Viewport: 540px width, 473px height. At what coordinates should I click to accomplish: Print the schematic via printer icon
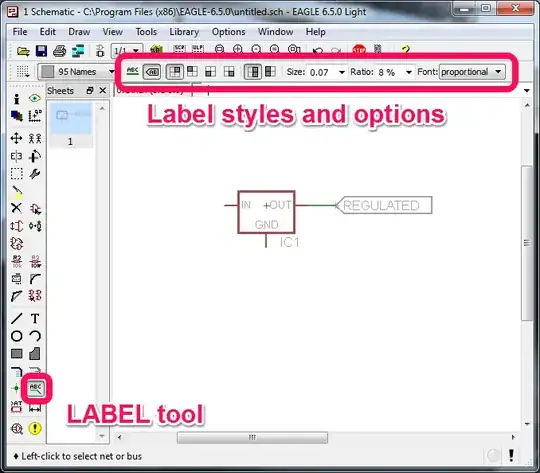[60, 51]
